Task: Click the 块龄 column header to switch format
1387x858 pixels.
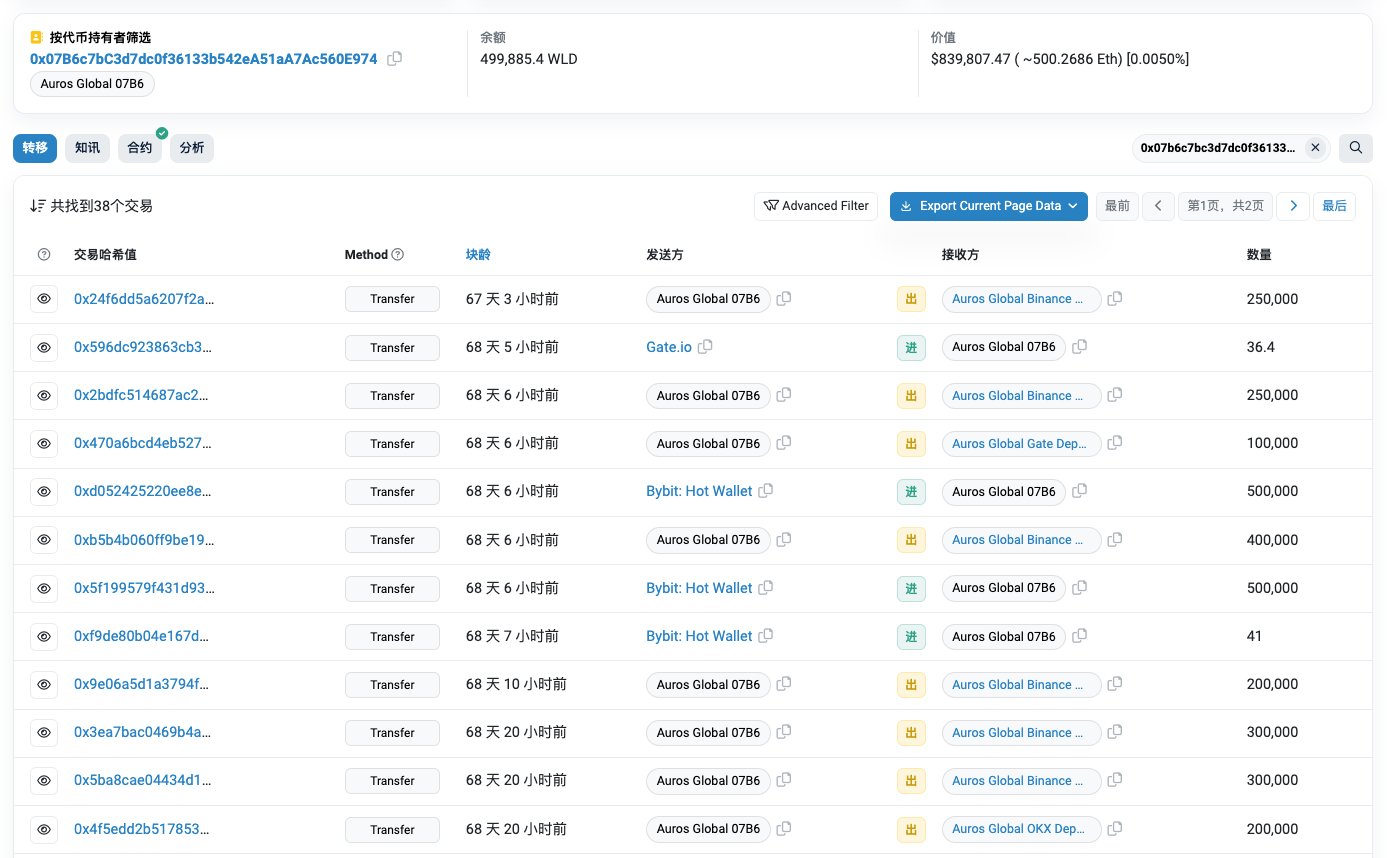Action: [x=478, y=255]
